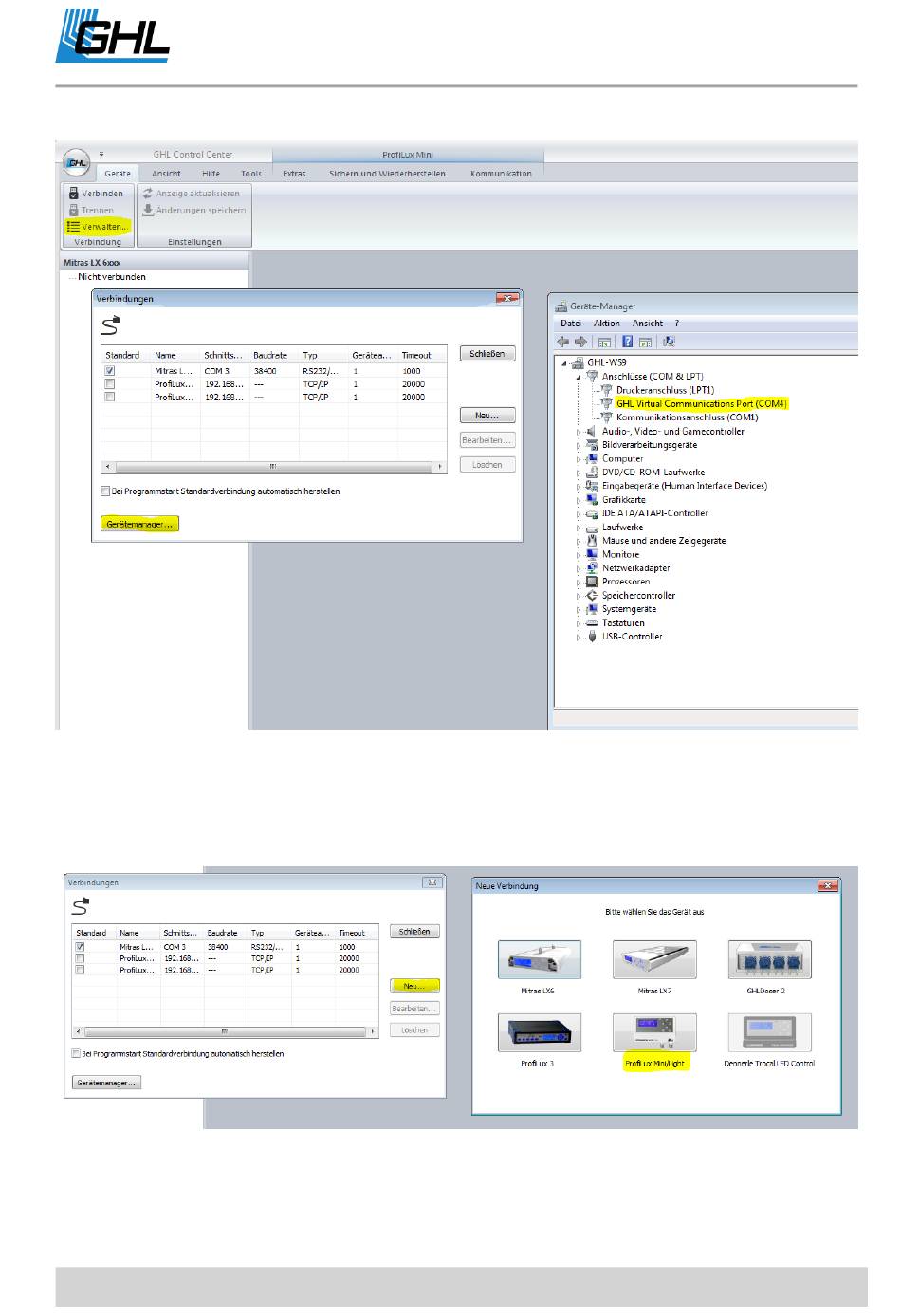Click the scan for hardware changes icon

click(x=670, y=342)
